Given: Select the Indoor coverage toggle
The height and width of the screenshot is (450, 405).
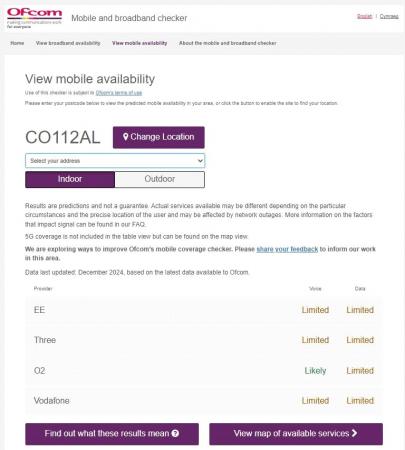Looking at the screenshot, I should [x=70, y=179].
